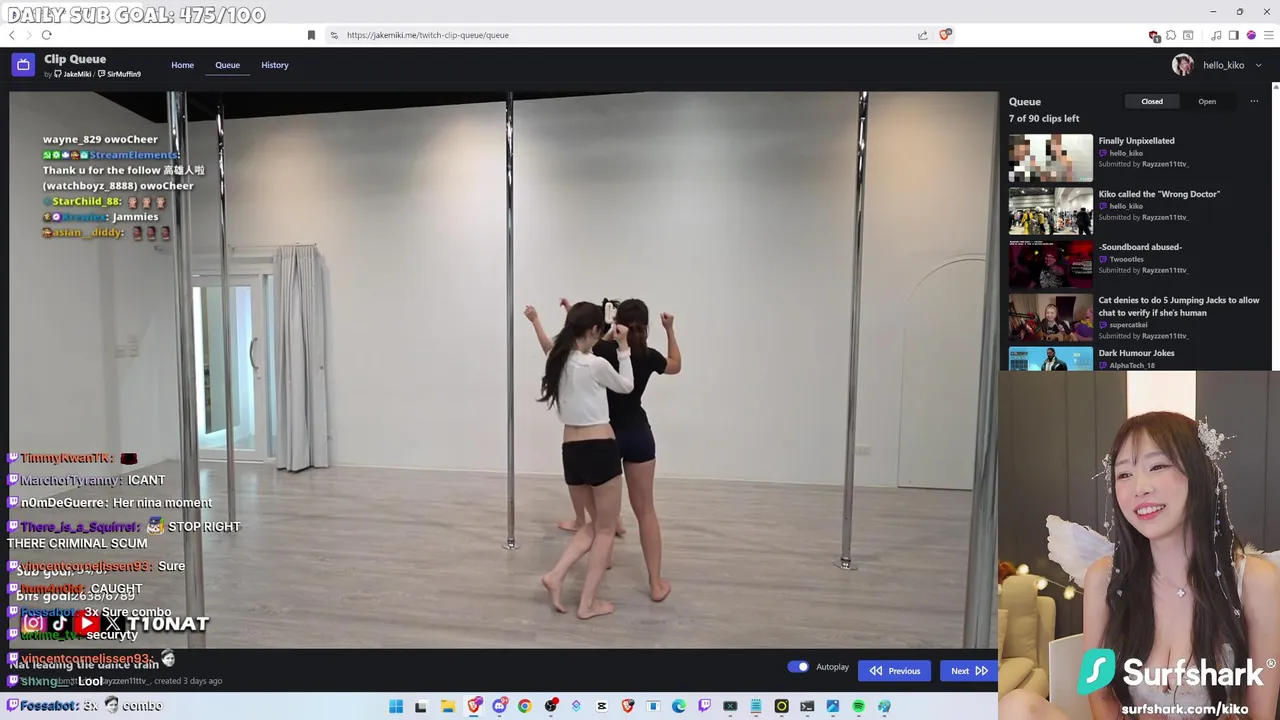Select the Dark Humour Jokes clip thumbnail
Image resolution: width=1280 pixels, height=720 pixels.
pyautogui.click(x=1051, y=359)
